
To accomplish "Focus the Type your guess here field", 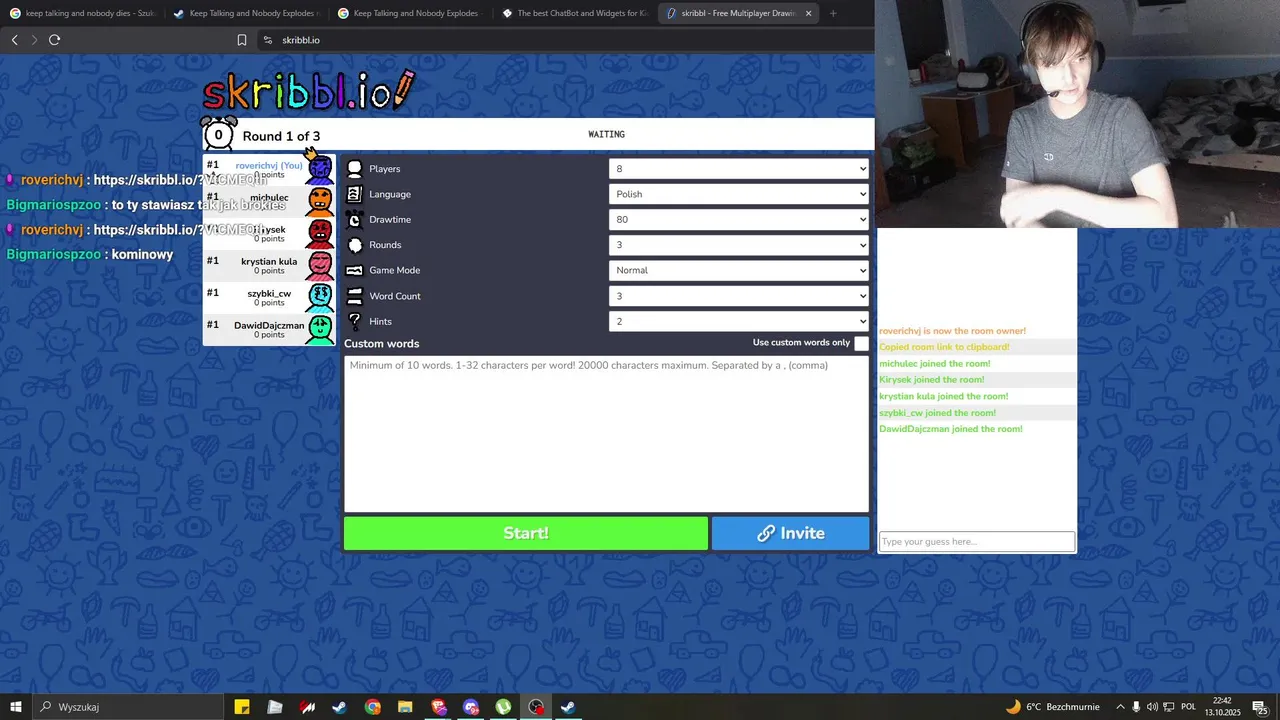I will point(976,542).
